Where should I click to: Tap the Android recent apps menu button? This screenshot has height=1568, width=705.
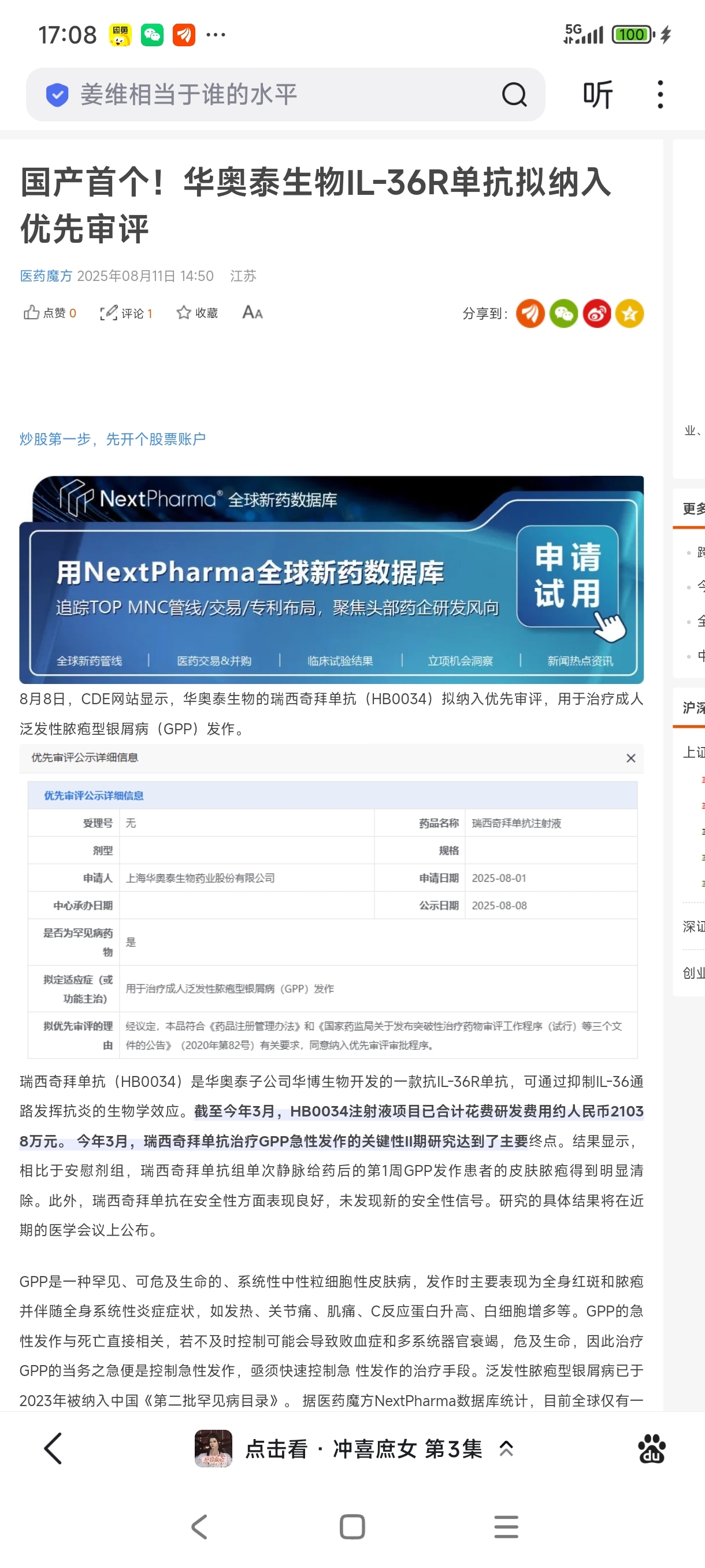[x=506, y=1526]
